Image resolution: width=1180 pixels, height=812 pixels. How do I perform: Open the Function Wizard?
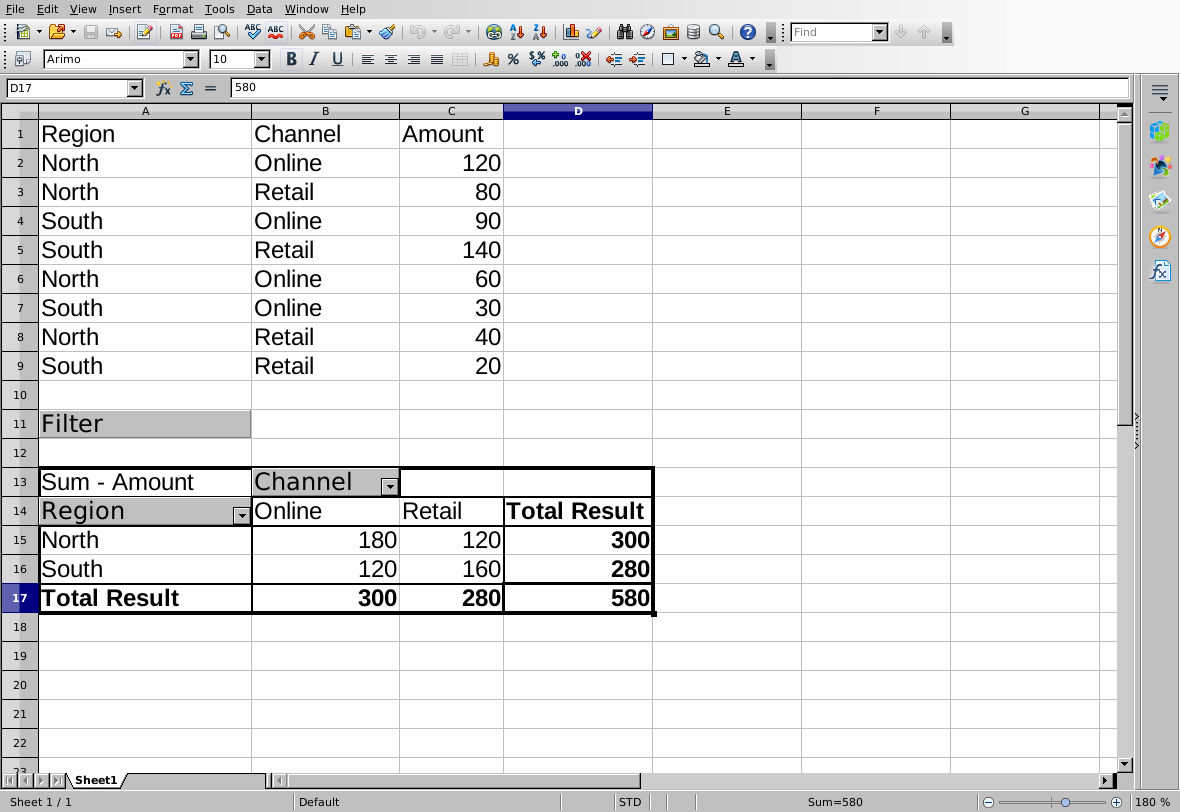(163, 88)
